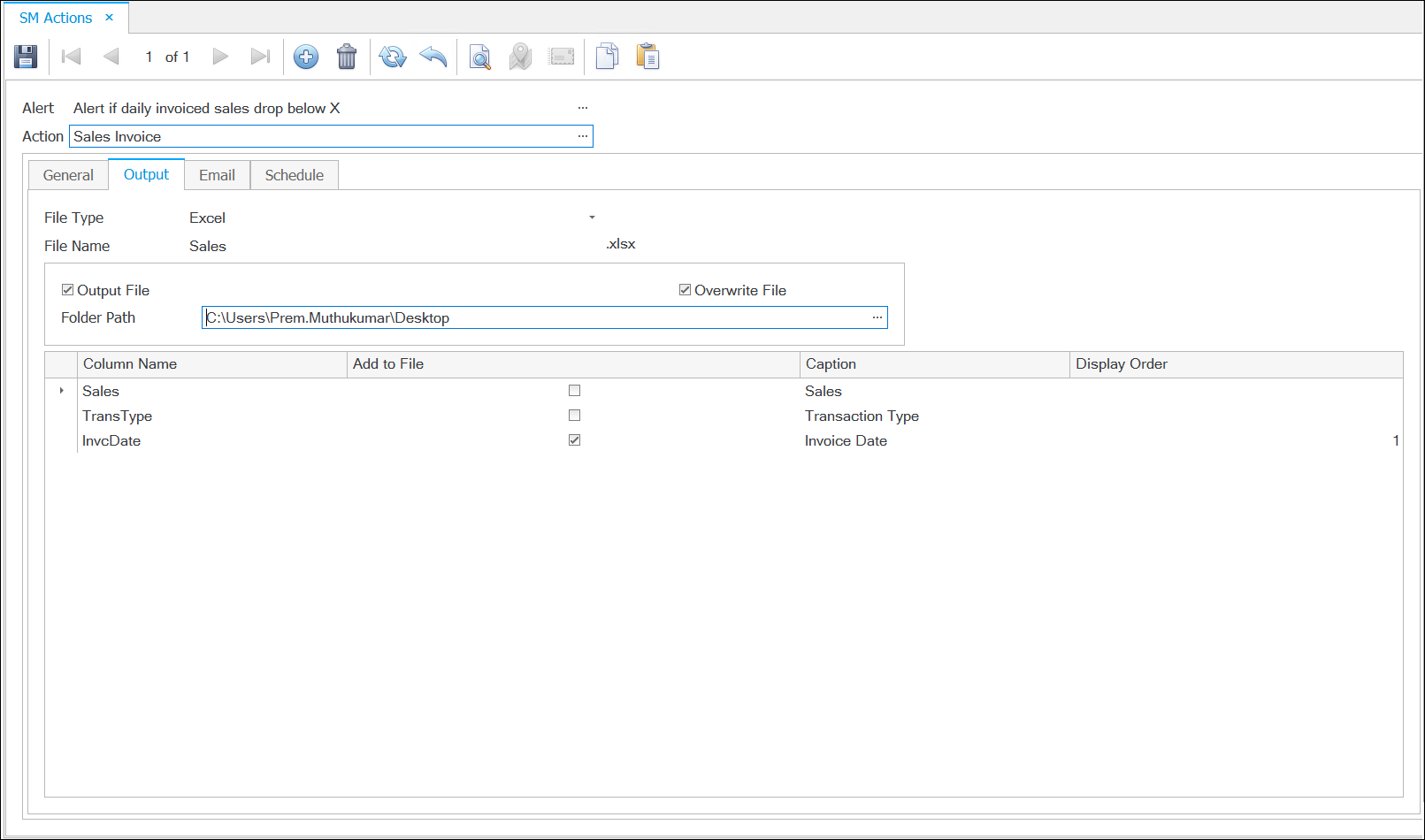Check Add to File for TransType row
Viewport: 1425px width, 840px height.
click(574, 416)
